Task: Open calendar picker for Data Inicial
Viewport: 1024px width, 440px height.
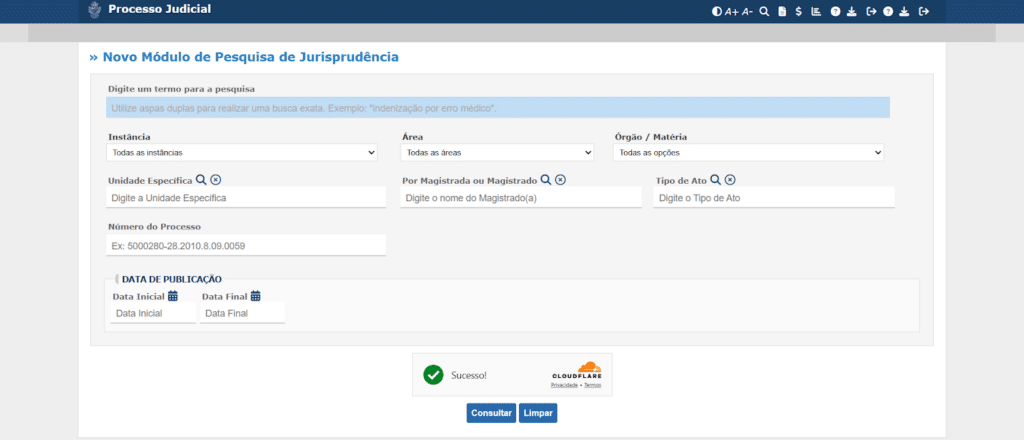Action: [173, 296]
